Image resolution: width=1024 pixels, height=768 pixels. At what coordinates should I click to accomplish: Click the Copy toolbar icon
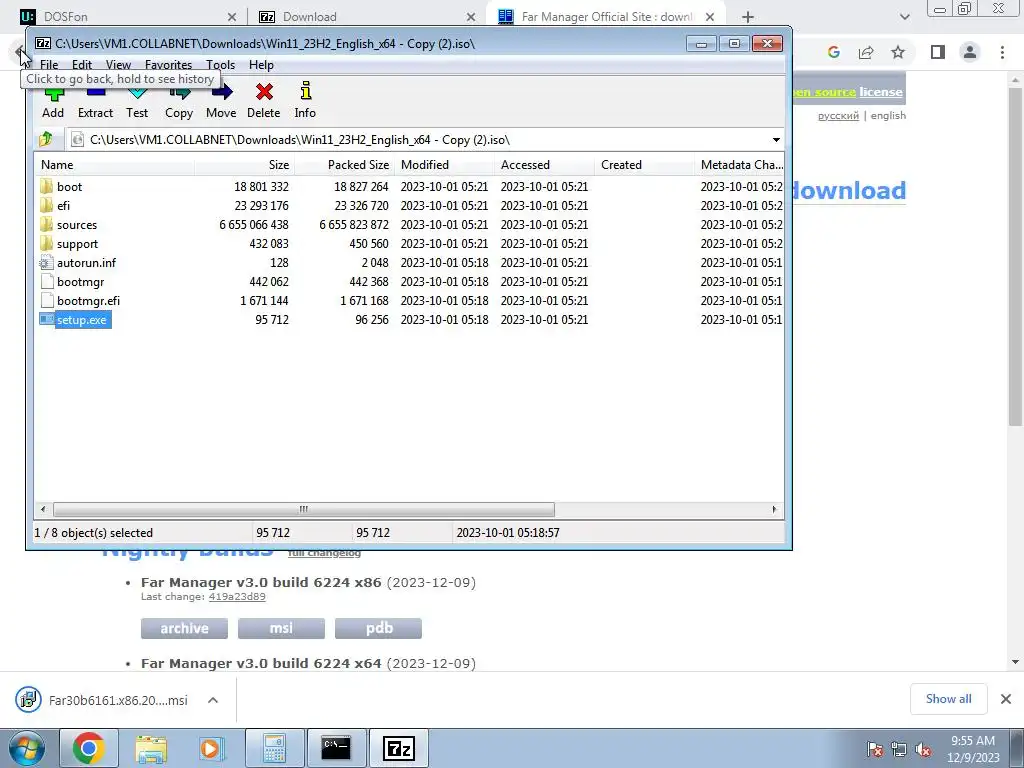coord(179,93)
